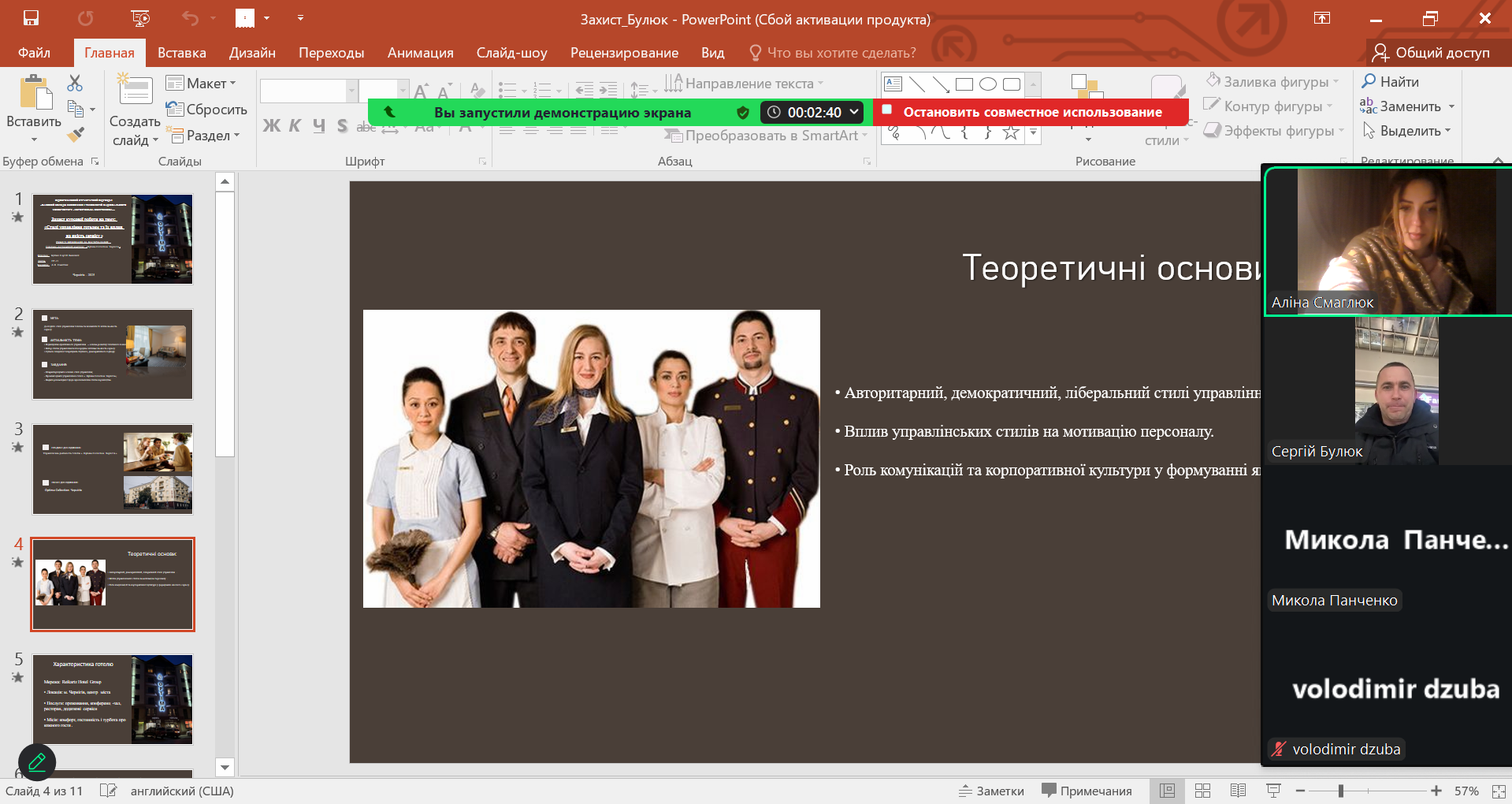The height and width of the screenshot is (804, 1512).
Task: Click the annotation pencil button at bottom left
Action: [37, 762]
